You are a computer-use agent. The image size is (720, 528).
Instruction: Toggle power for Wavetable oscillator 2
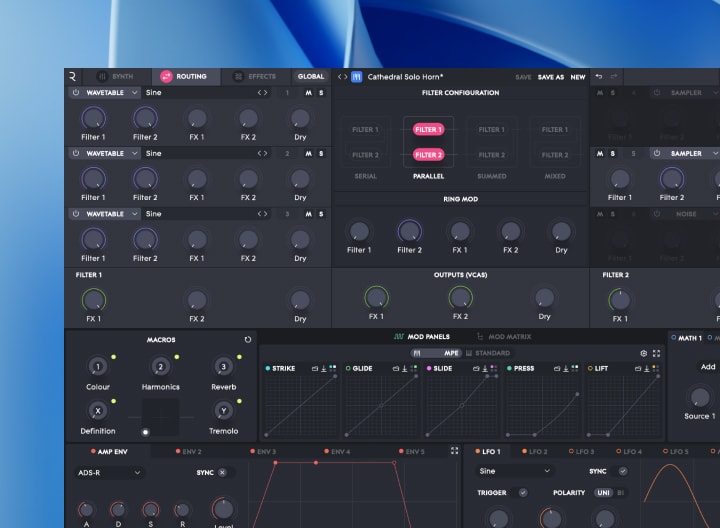coord(76,153)
